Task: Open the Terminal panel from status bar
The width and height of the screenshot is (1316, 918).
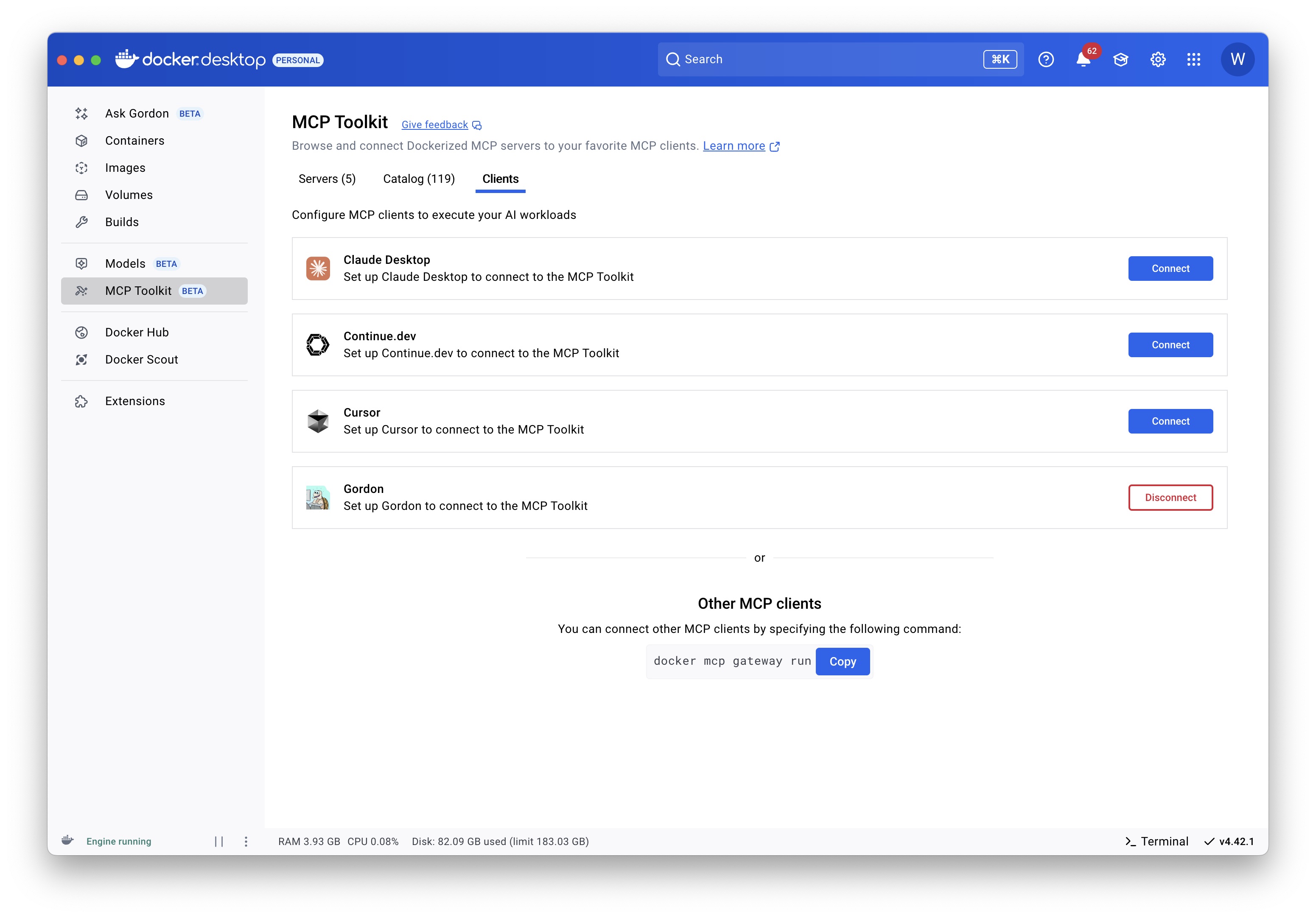Action: click(1156, 841)
